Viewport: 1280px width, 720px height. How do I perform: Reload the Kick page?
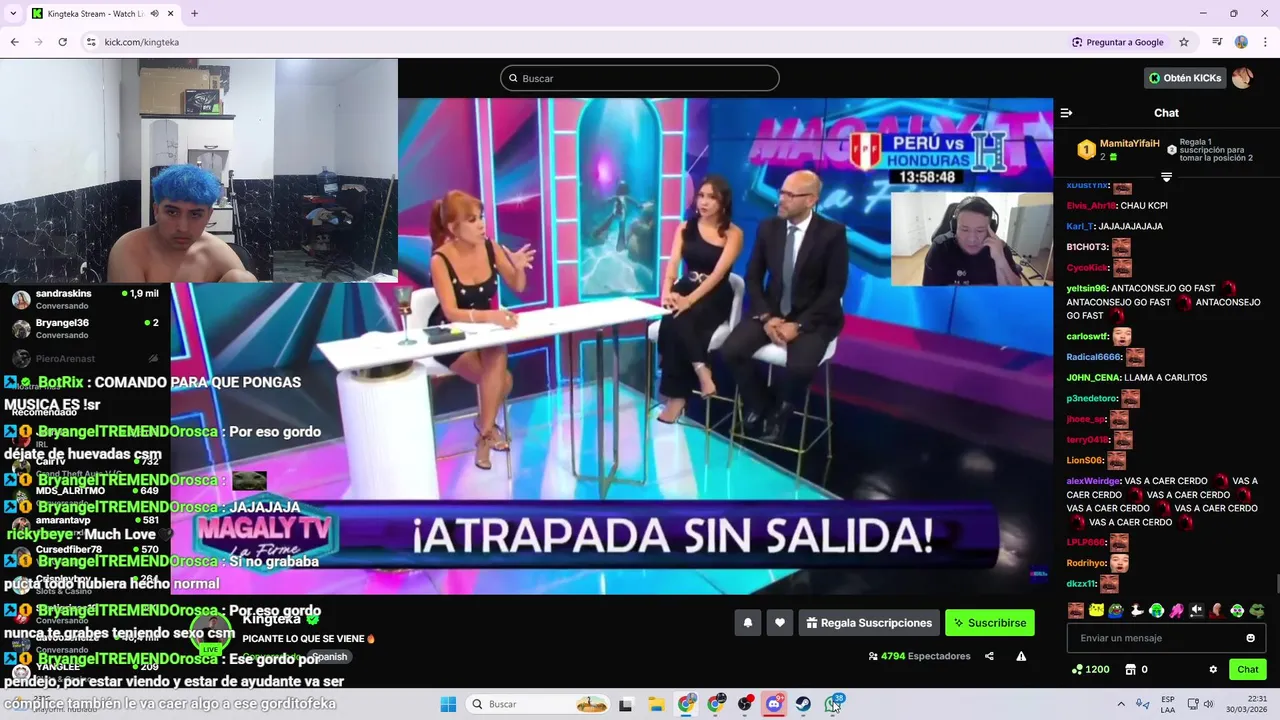62,42
